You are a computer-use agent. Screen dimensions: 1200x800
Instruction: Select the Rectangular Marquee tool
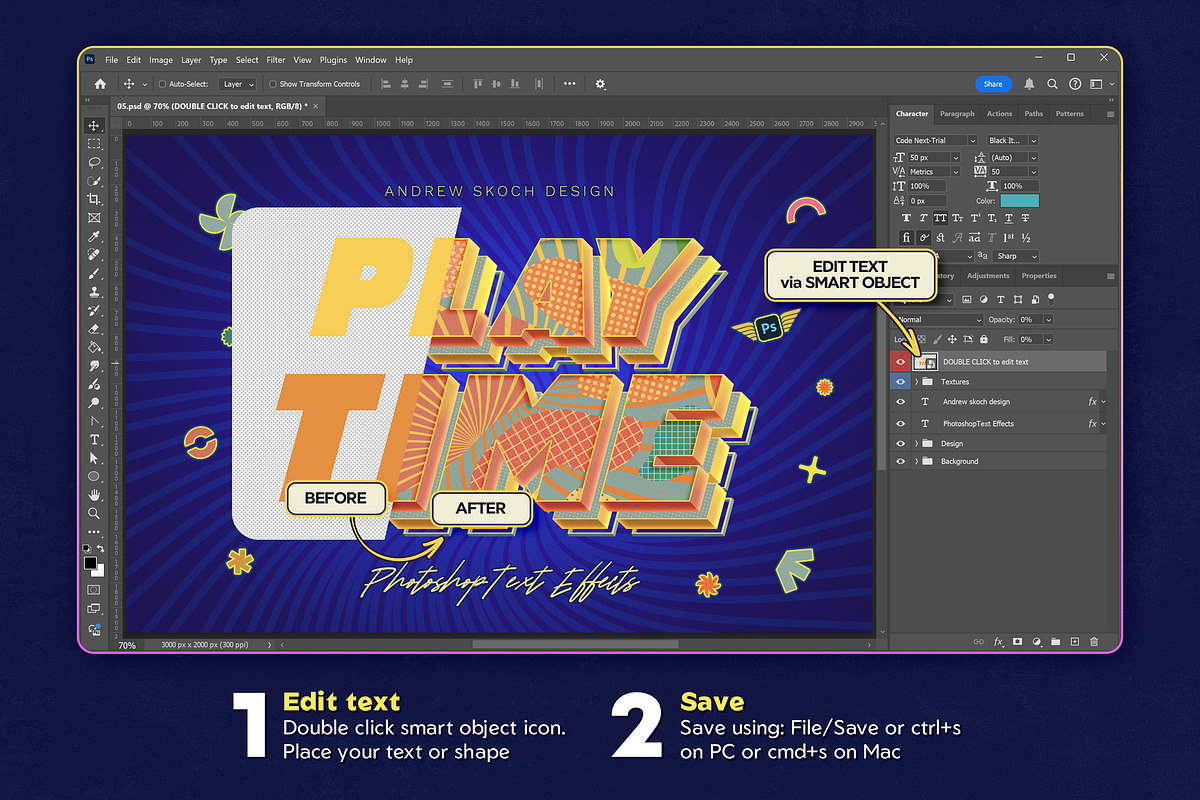coord(94,144)
